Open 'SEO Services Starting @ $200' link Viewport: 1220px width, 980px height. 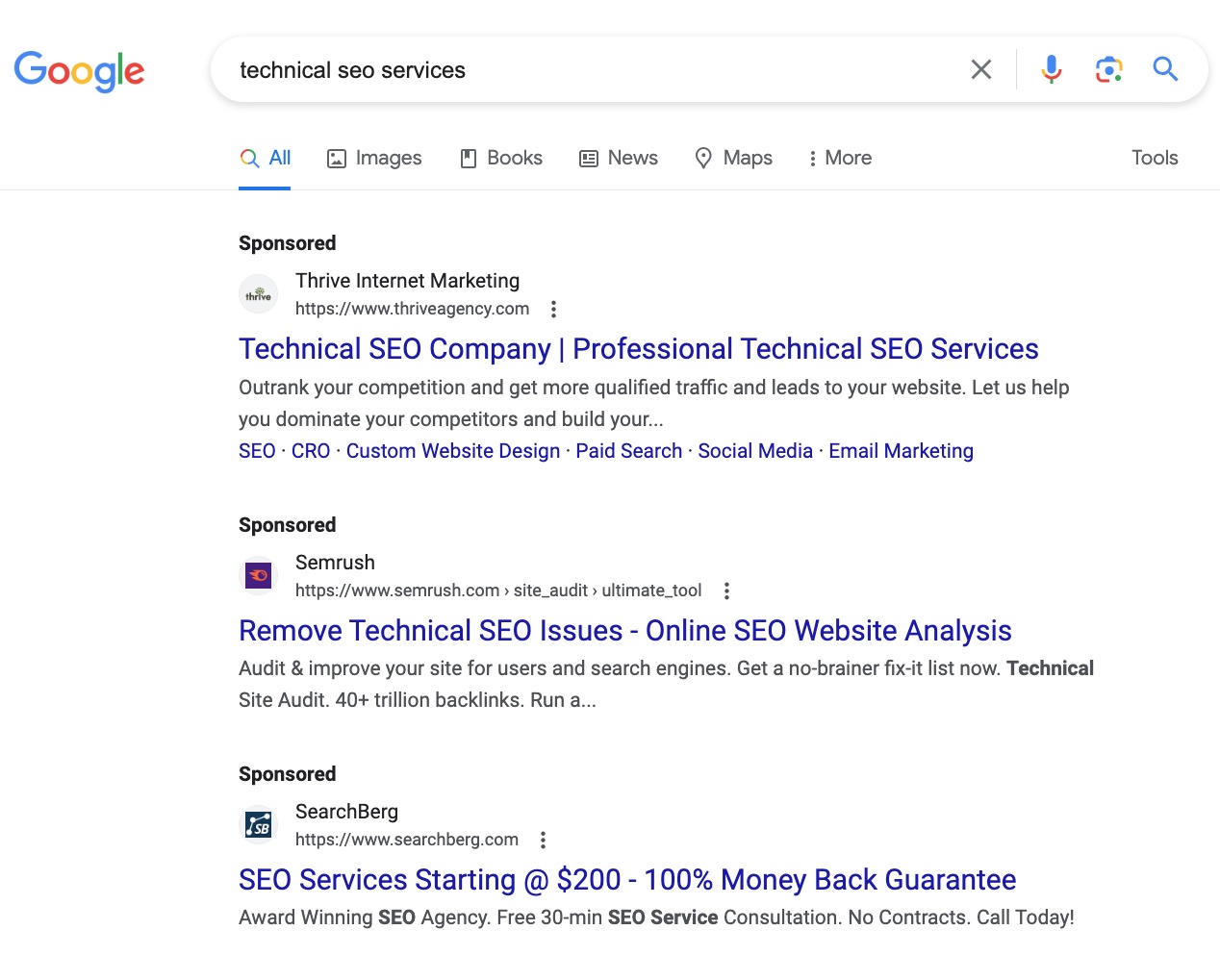627,879
